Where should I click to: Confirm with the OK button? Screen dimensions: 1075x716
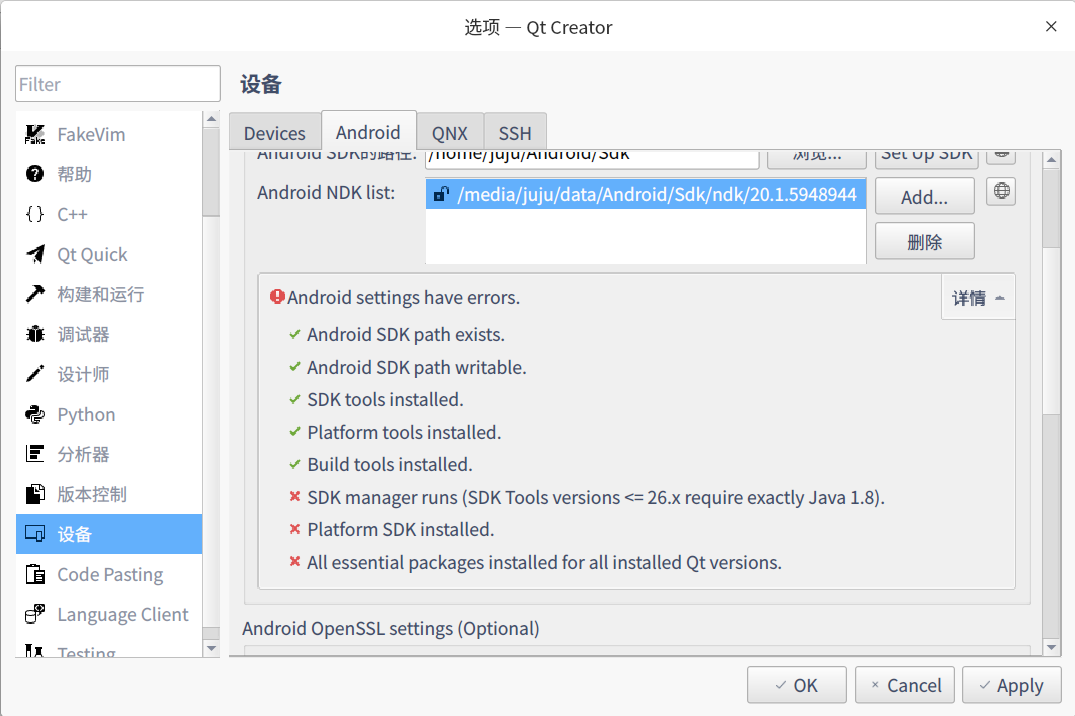pos(797,685)
